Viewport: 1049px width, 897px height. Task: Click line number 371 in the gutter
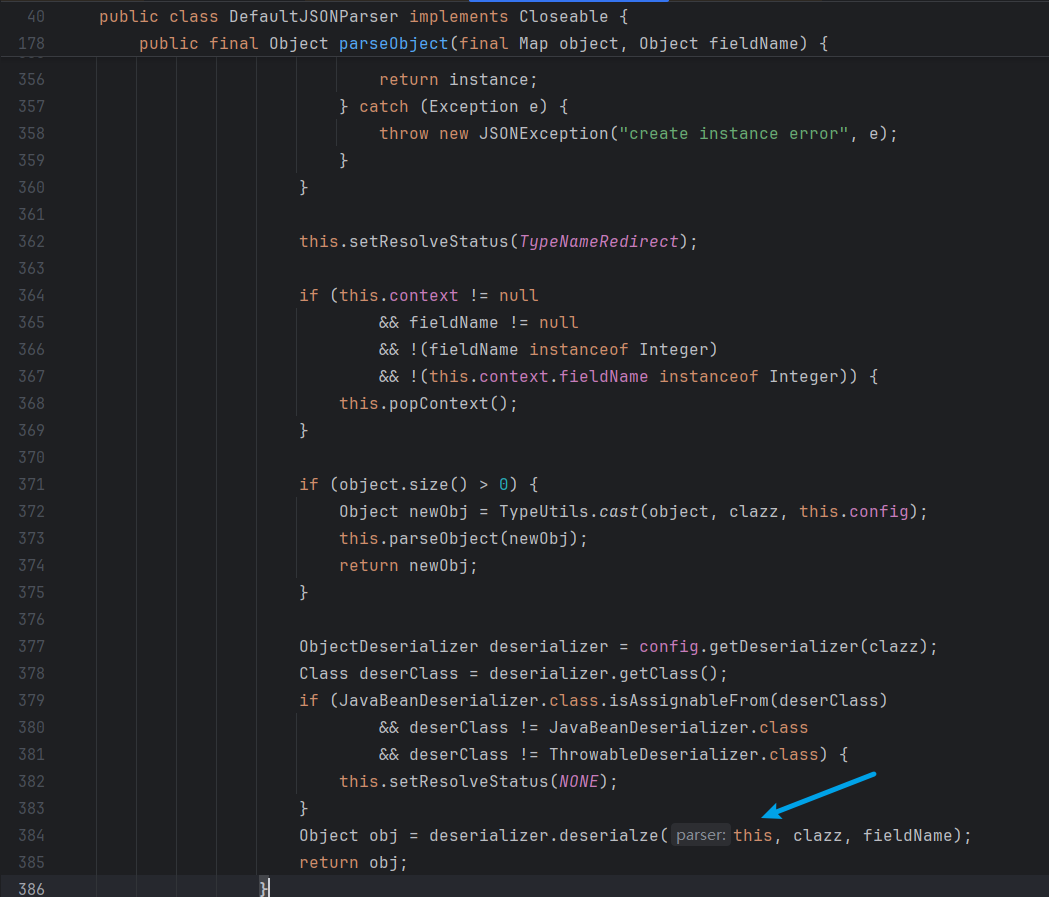tap(31, 484)
